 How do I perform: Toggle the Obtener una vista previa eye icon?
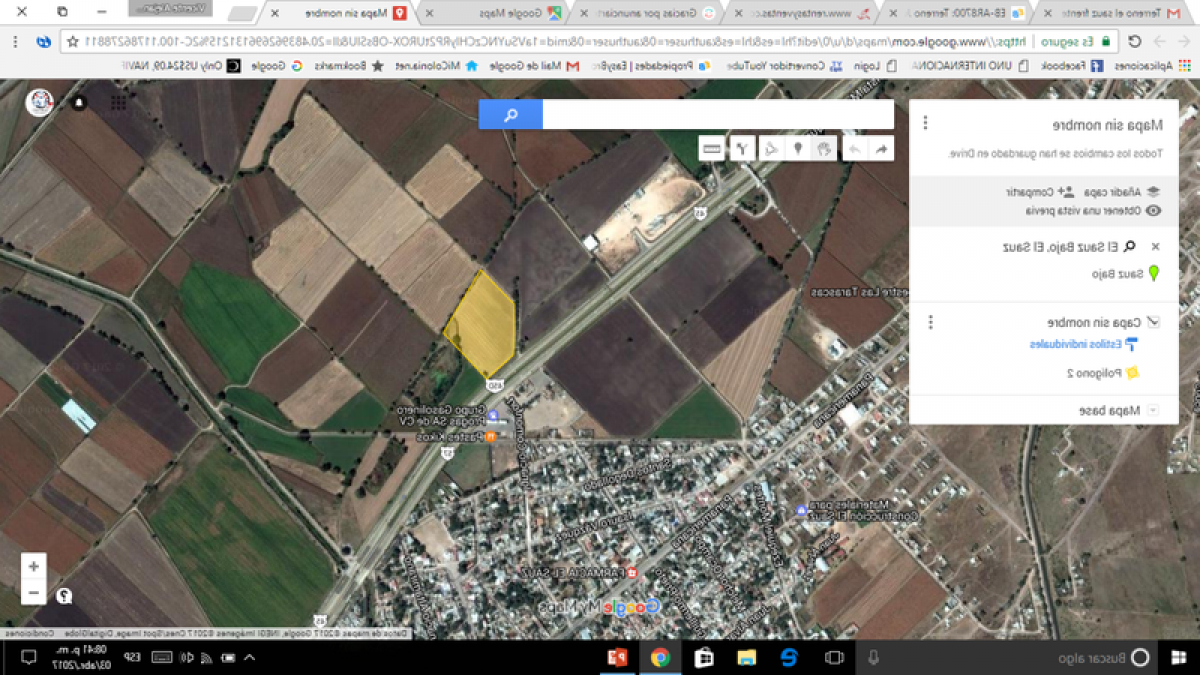tap(1154, 210)
